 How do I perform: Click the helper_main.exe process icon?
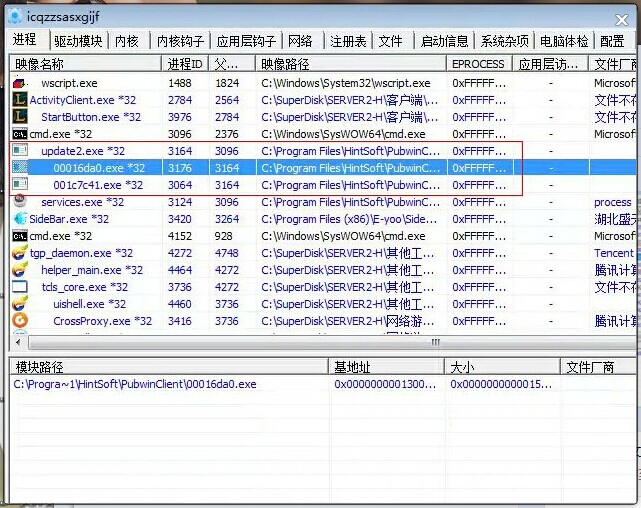point(20,270)
